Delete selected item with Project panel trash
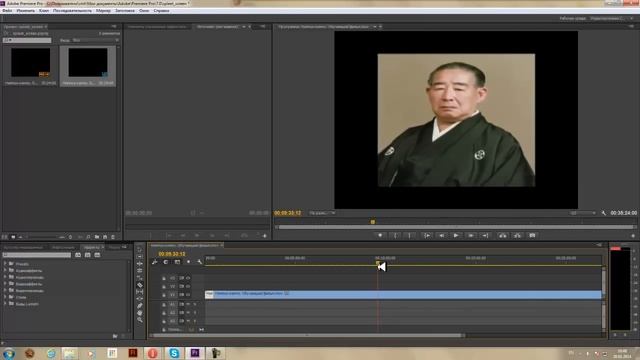Viewport: 640px width, 360px height. point(113,237)
